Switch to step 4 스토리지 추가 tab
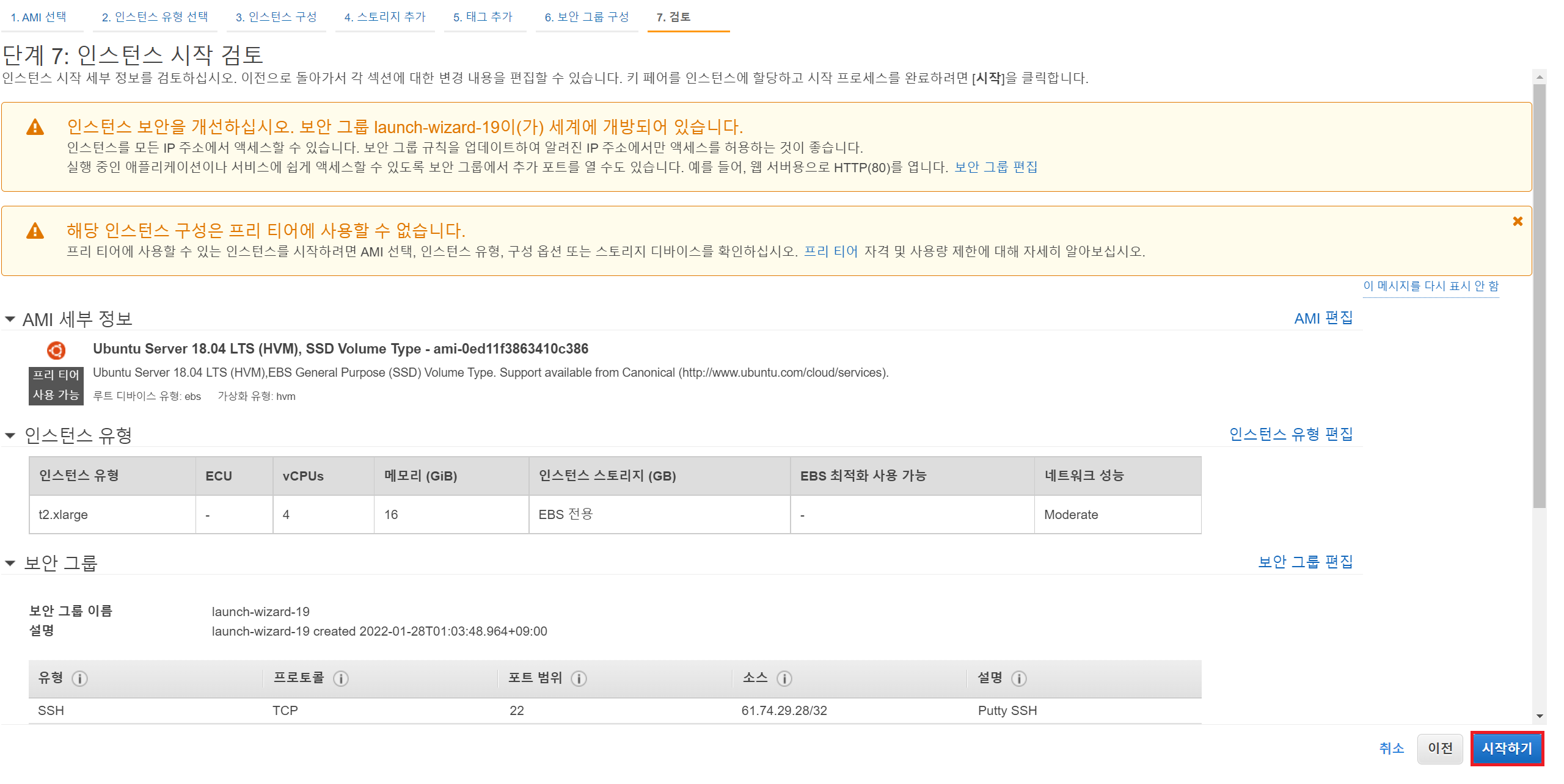Image resolution: width=1564 pixels, height=784 pixels. [x=385, y=17]
